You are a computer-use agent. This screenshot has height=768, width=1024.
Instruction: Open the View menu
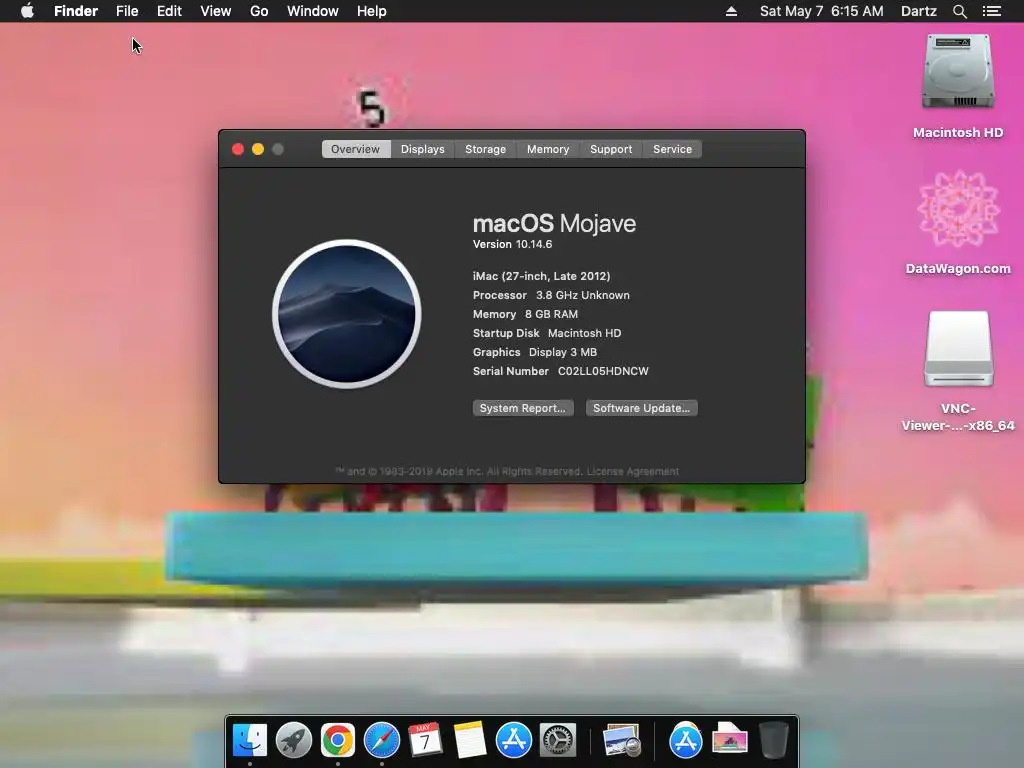[216, 11]
